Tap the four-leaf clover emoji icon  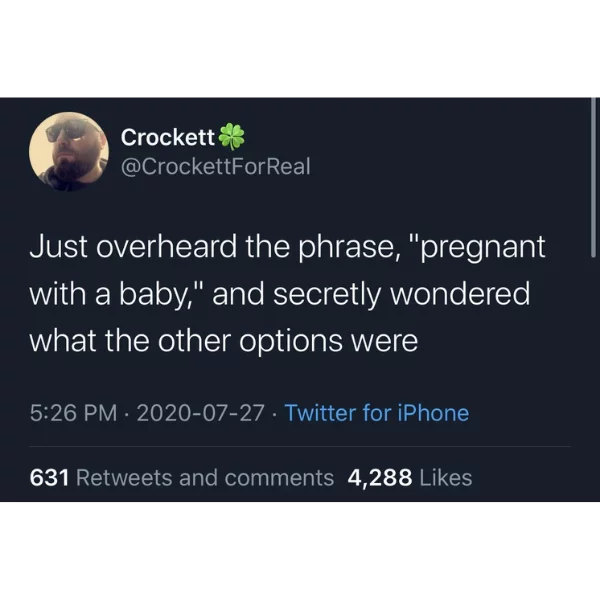click(232, 136)
